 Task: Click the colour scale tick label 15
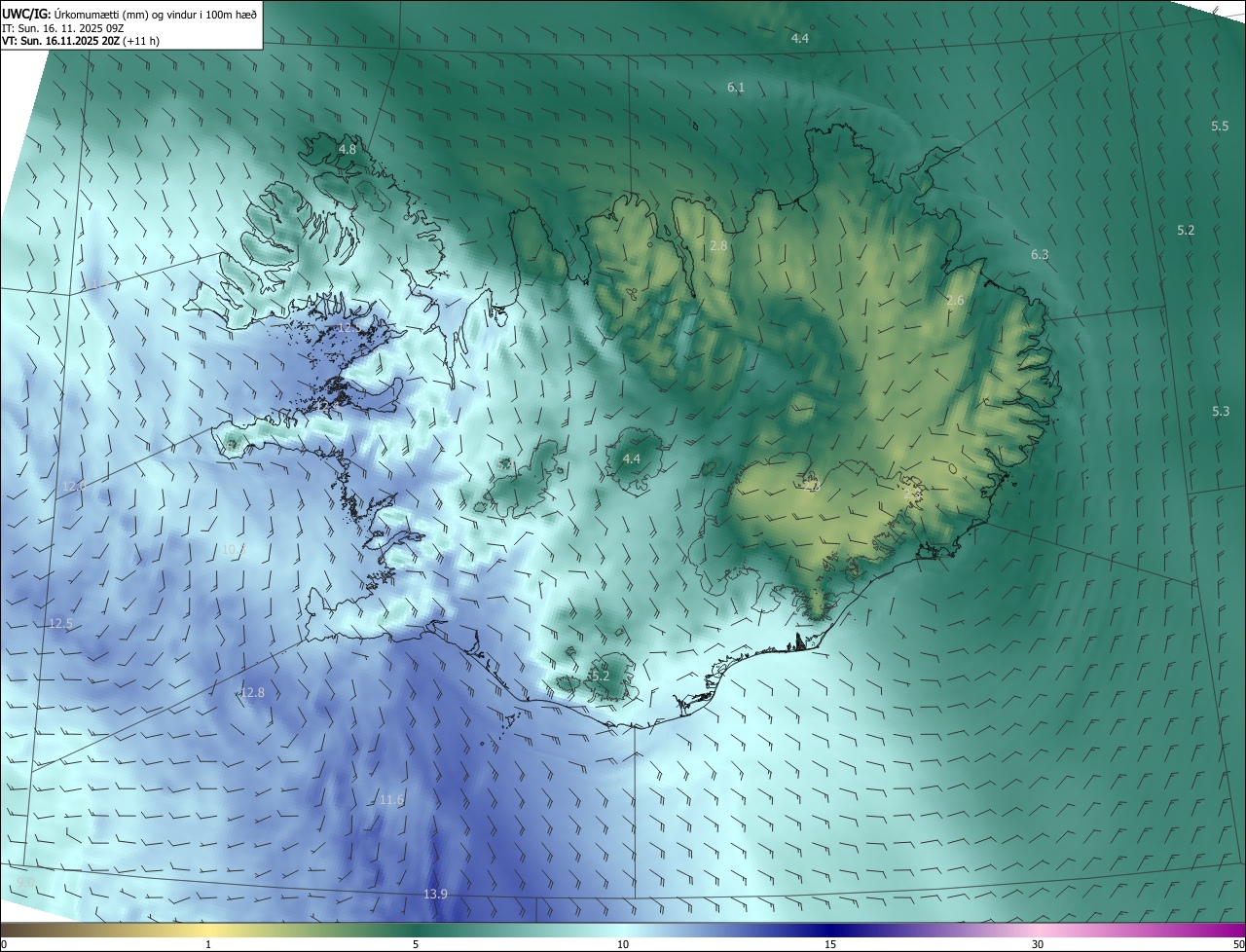[830, 944]
